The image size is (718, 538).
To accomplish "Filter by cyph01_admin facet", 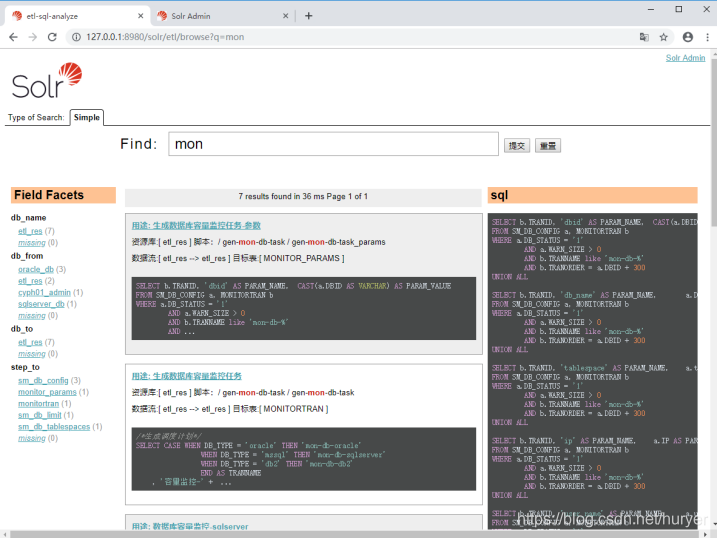I will [x=44, y=292].
